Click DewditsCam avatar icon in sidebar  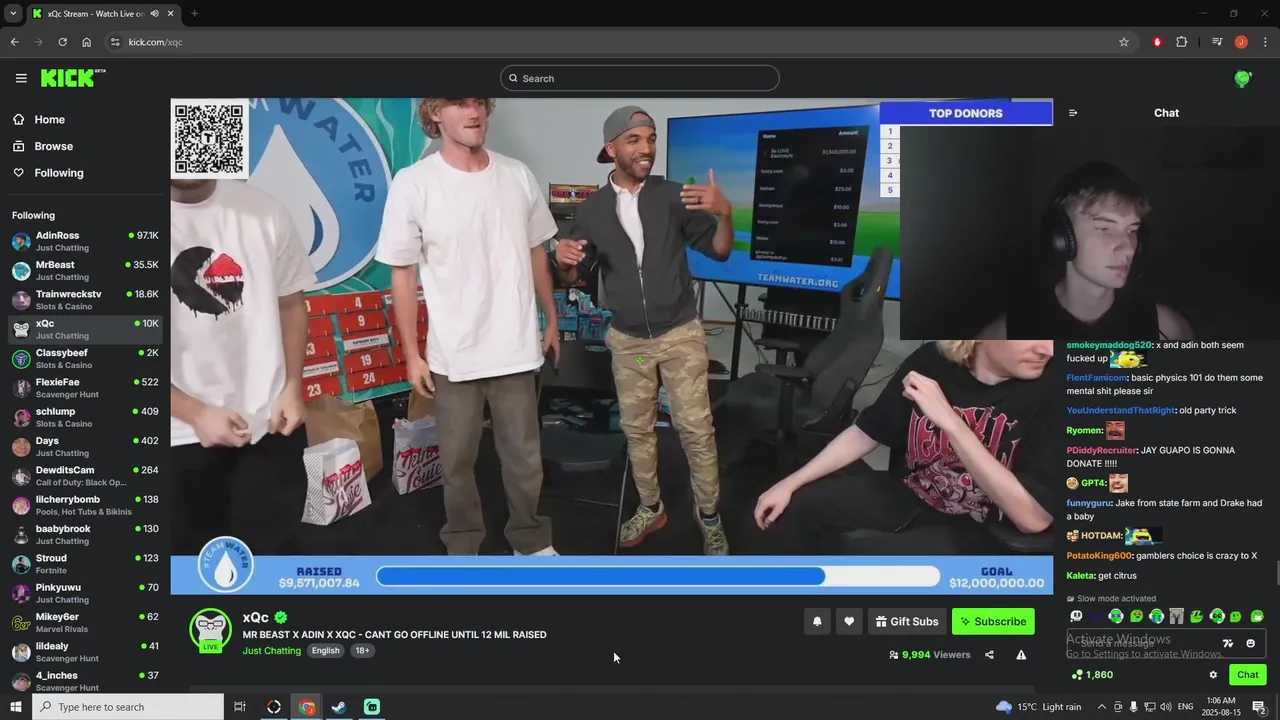click(21, 476)
